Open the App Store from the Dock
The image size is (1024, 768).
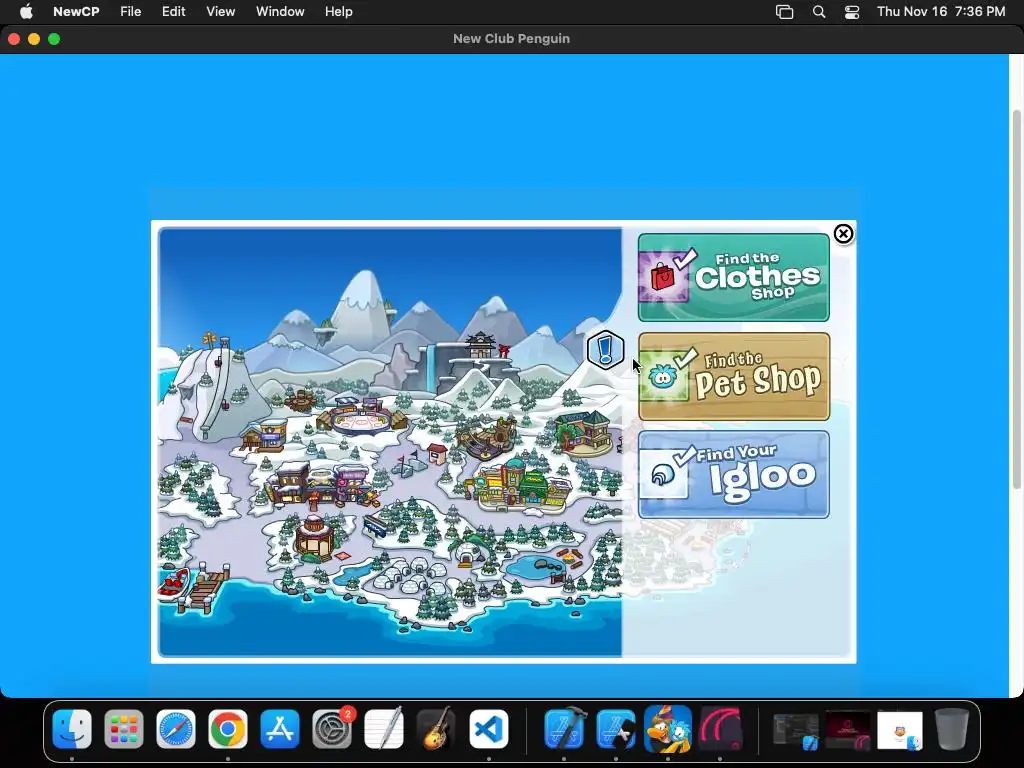pyautogui.click(x=280, y=728)
